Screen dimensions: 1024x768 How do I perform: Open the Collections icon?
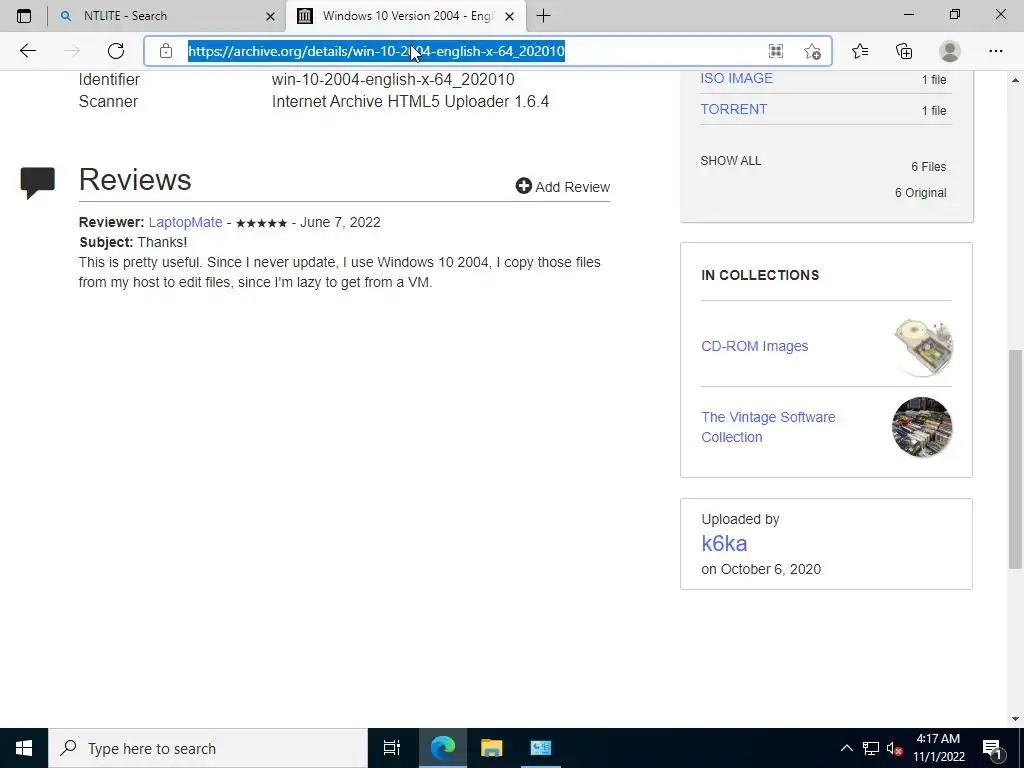tap(904, 51)
